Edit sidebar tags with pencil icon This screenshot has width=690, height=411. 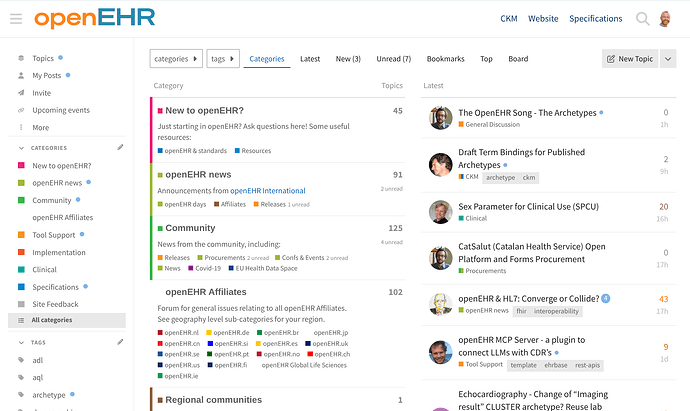click(120, 342)
